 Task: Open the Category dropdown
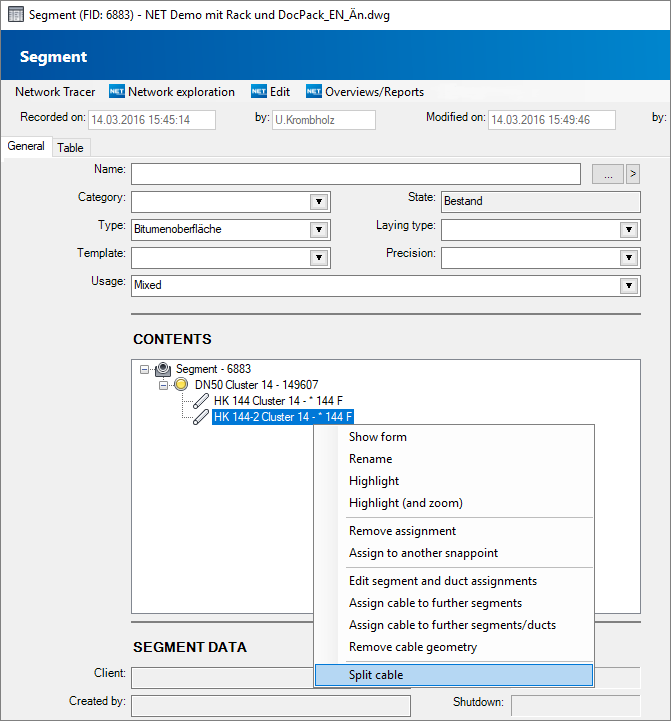pyautogui.click(x=319, y=202)
